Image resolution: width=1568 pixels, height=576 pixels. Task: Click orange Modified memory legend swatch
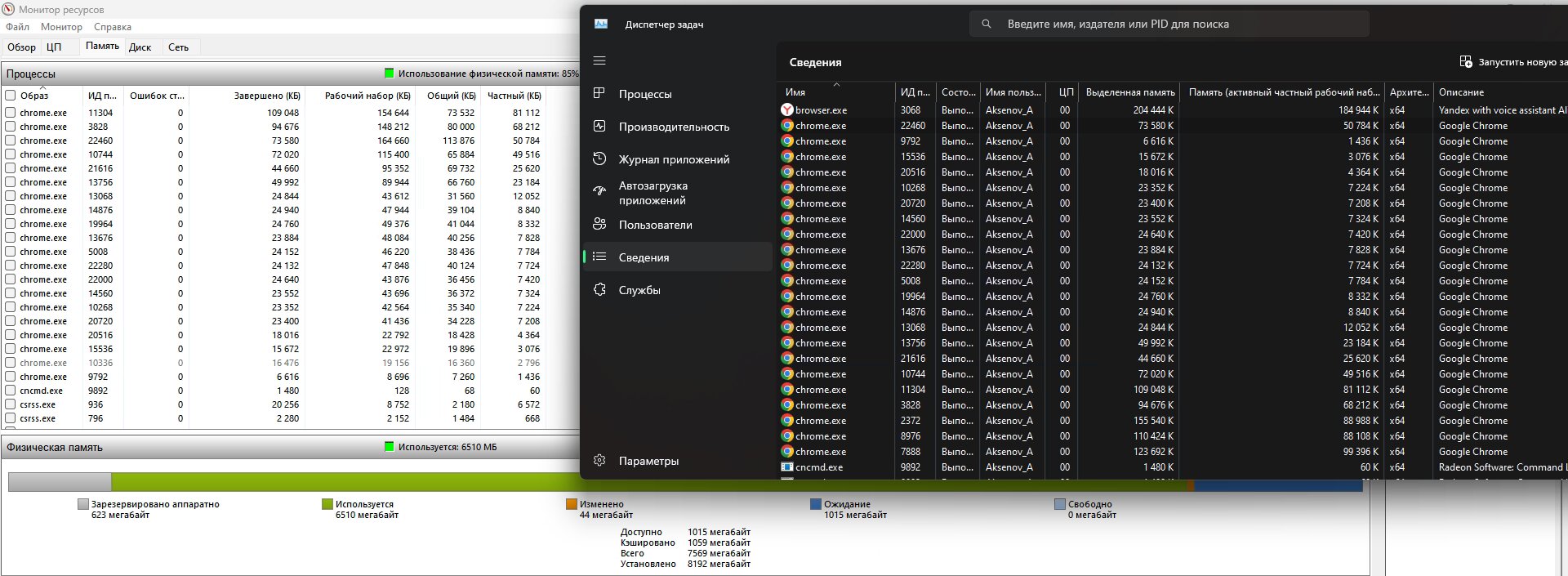coord(572,504)
